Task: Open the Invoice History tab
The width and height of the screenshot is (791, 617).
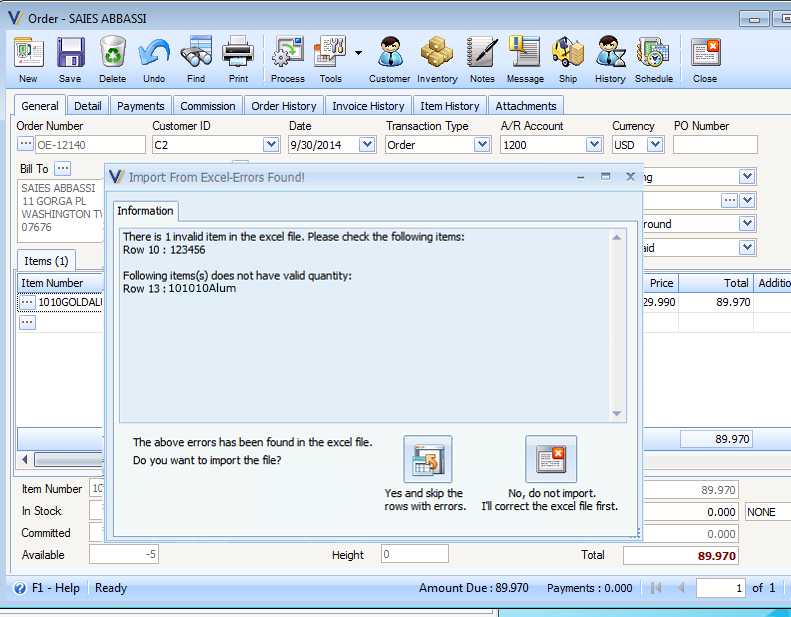Action: pos(368,106)
